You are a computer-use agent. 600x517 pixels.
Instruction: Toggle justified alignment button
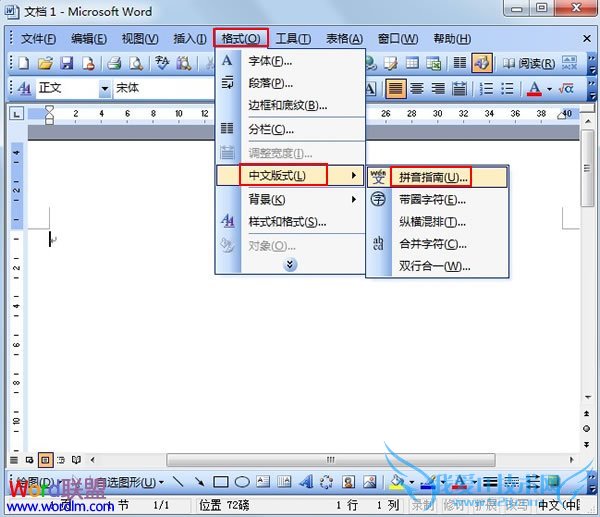pos(395,89)
